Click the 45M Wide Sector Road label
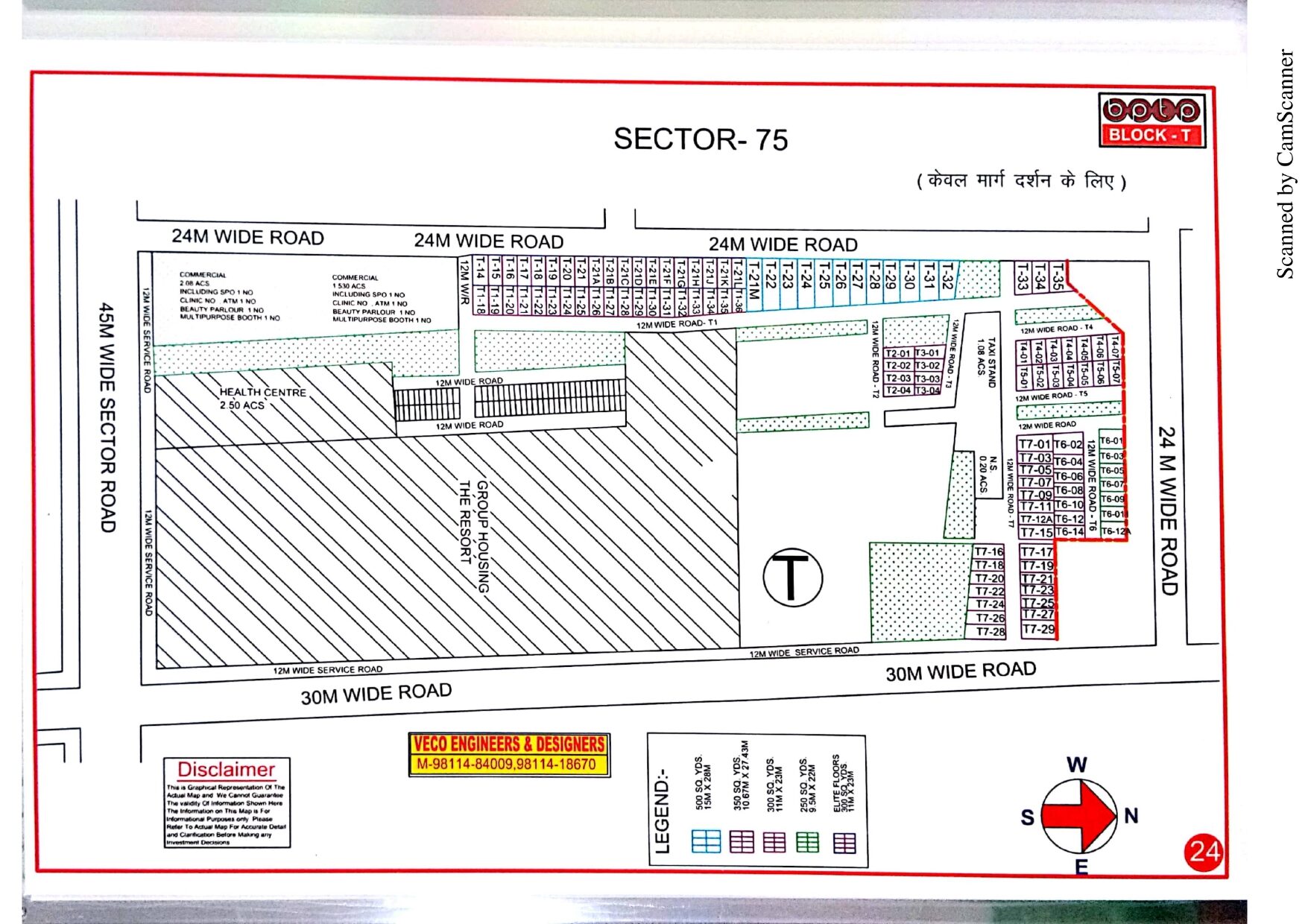This screenshot has width=1308, height=924. click(107, 417)
